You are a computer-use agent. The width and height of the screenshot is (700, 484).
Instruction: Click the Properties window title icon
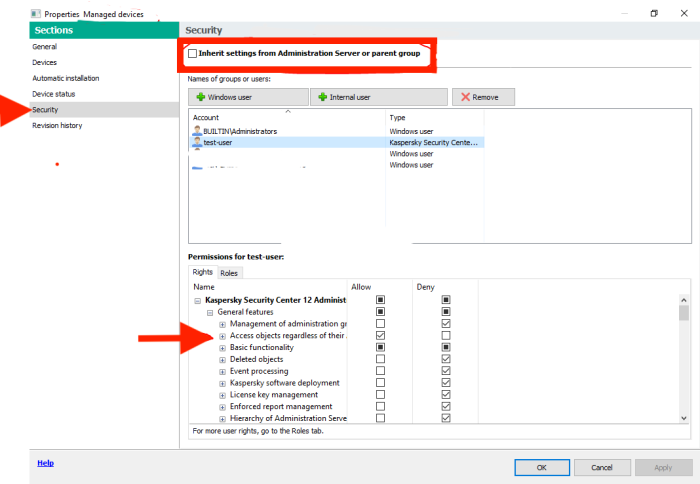(36, 14)
